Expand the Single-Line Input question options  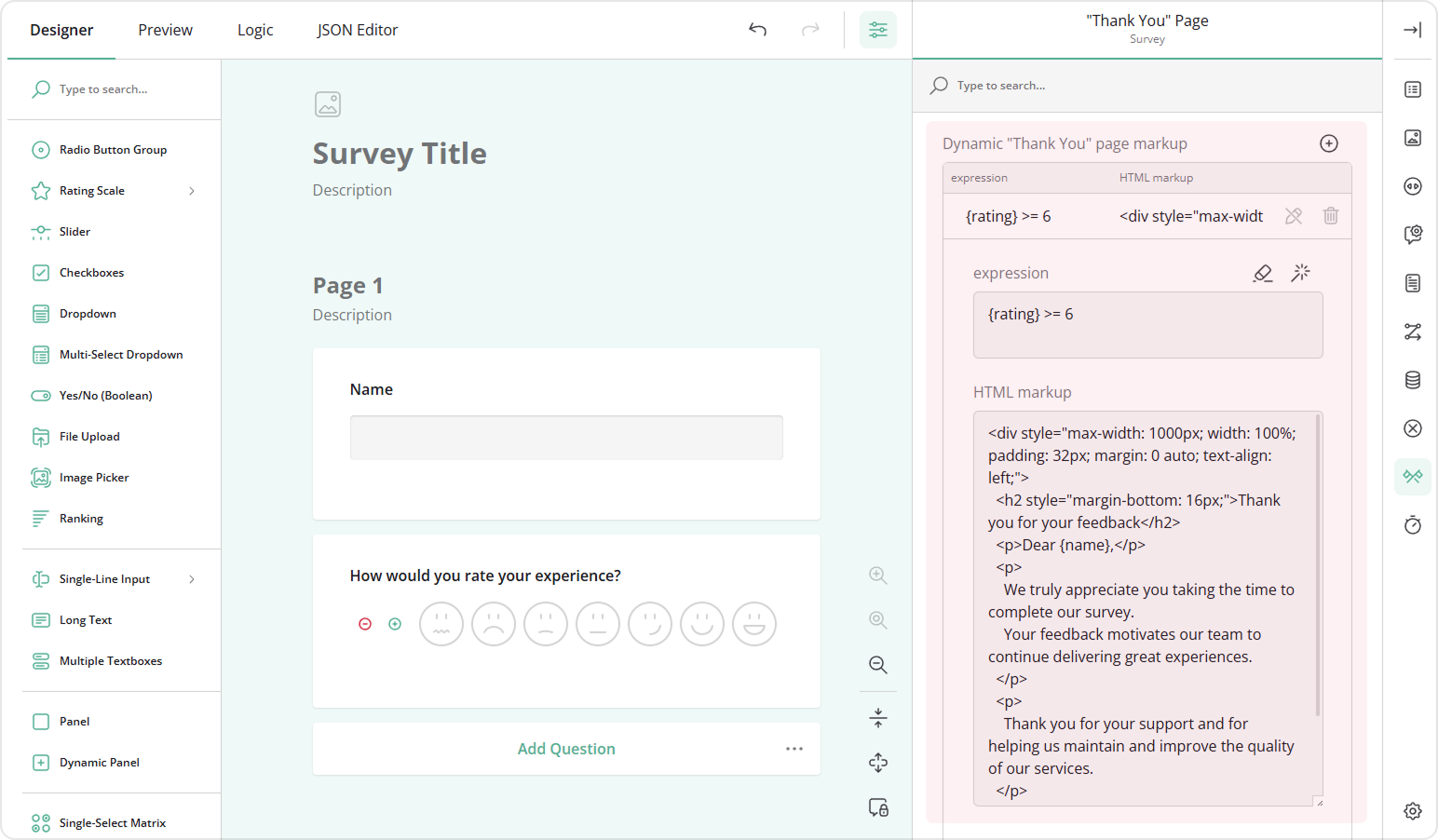point(192,578)
